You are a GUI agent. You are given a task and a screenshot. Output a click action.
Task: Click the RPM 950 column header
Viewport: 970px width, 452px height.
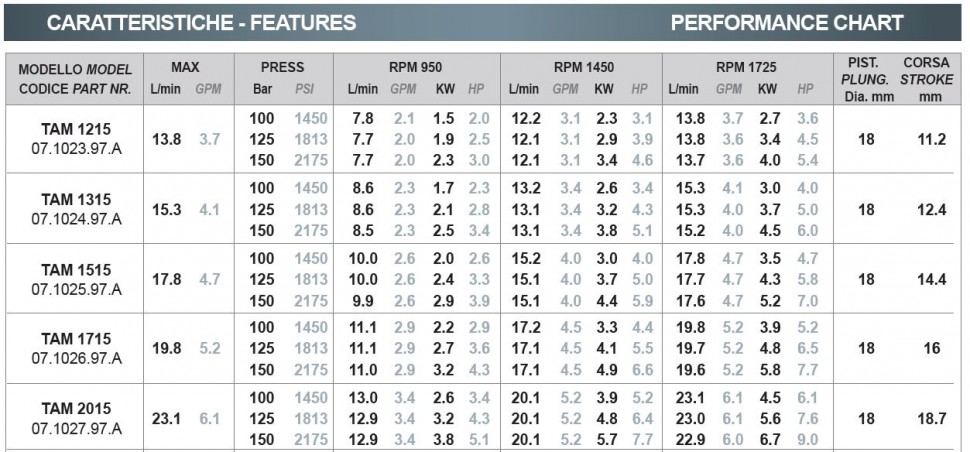[x=415, y=67]
